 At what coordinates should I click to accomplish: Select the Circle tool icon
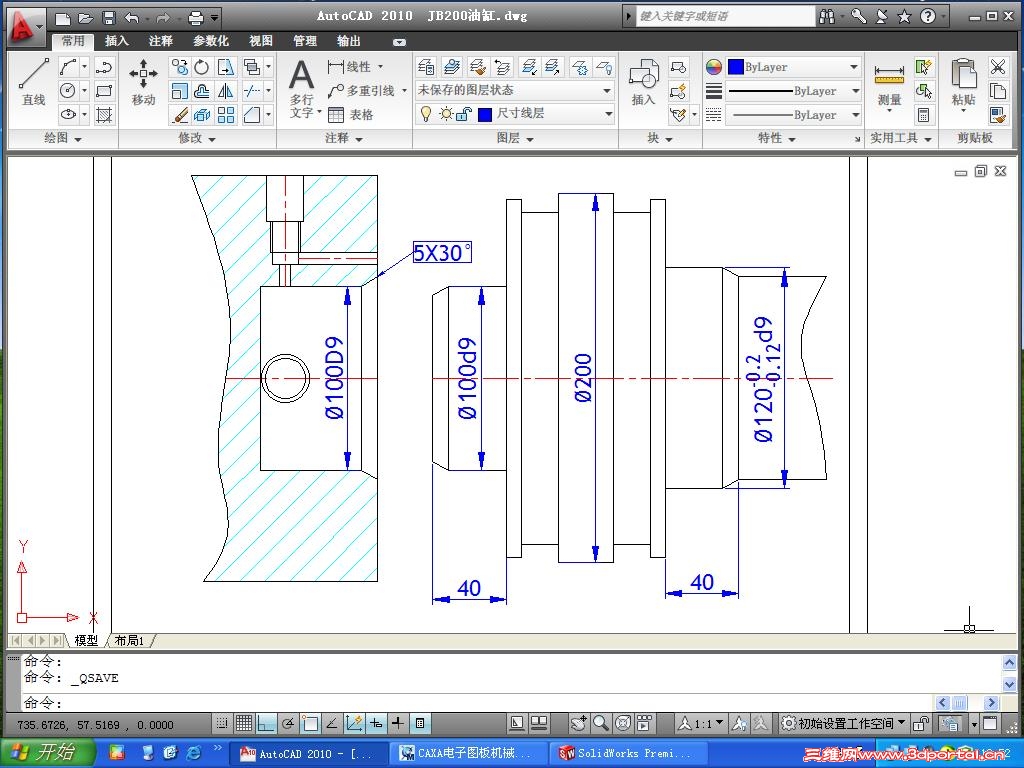(68, 91)
